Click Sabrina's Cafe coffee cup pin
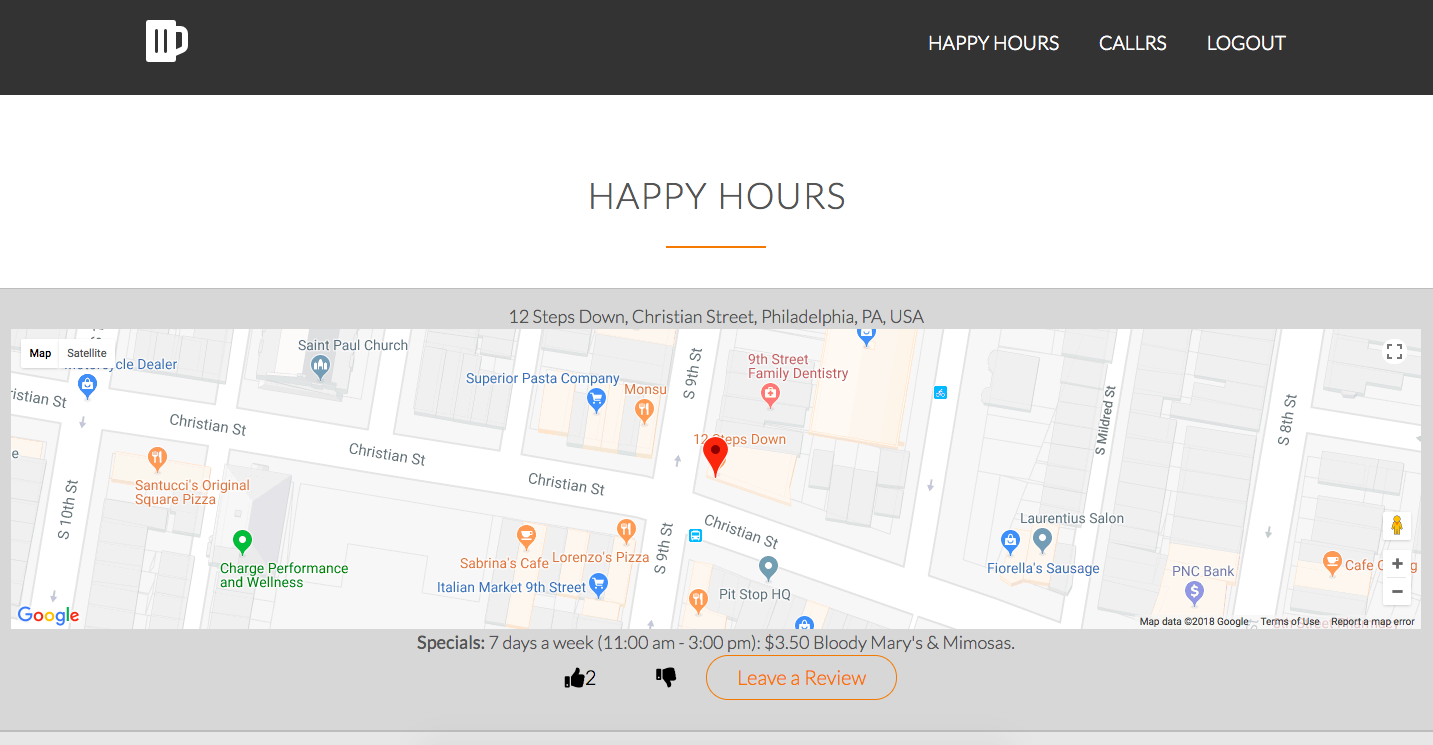The width and height of the screenshot is (1433, 745). click(527, 538)
